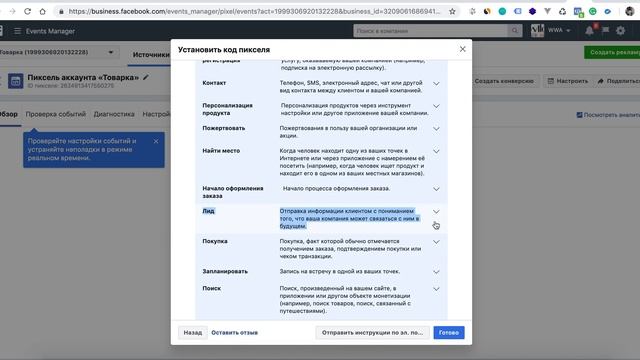Click the Поиск event name
The width and height of the screenshot is (640, 360).
click(x=211, y=288)
